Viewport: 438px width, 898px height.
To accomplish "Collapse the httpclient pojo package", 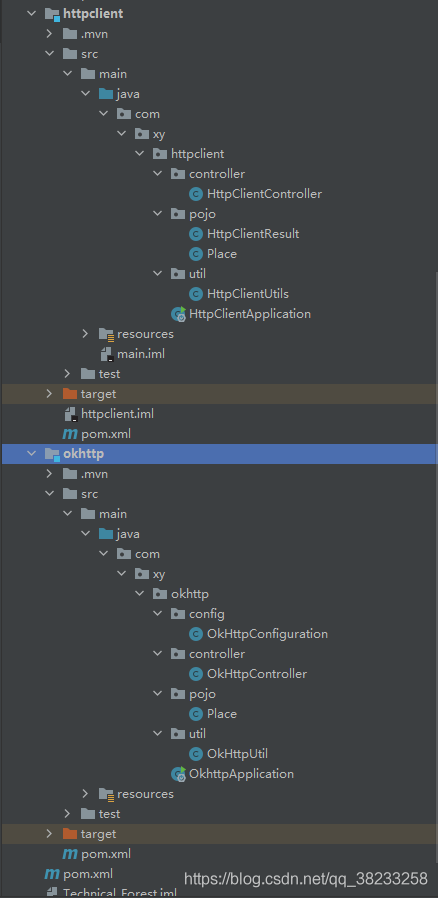I will pos(158,214).
